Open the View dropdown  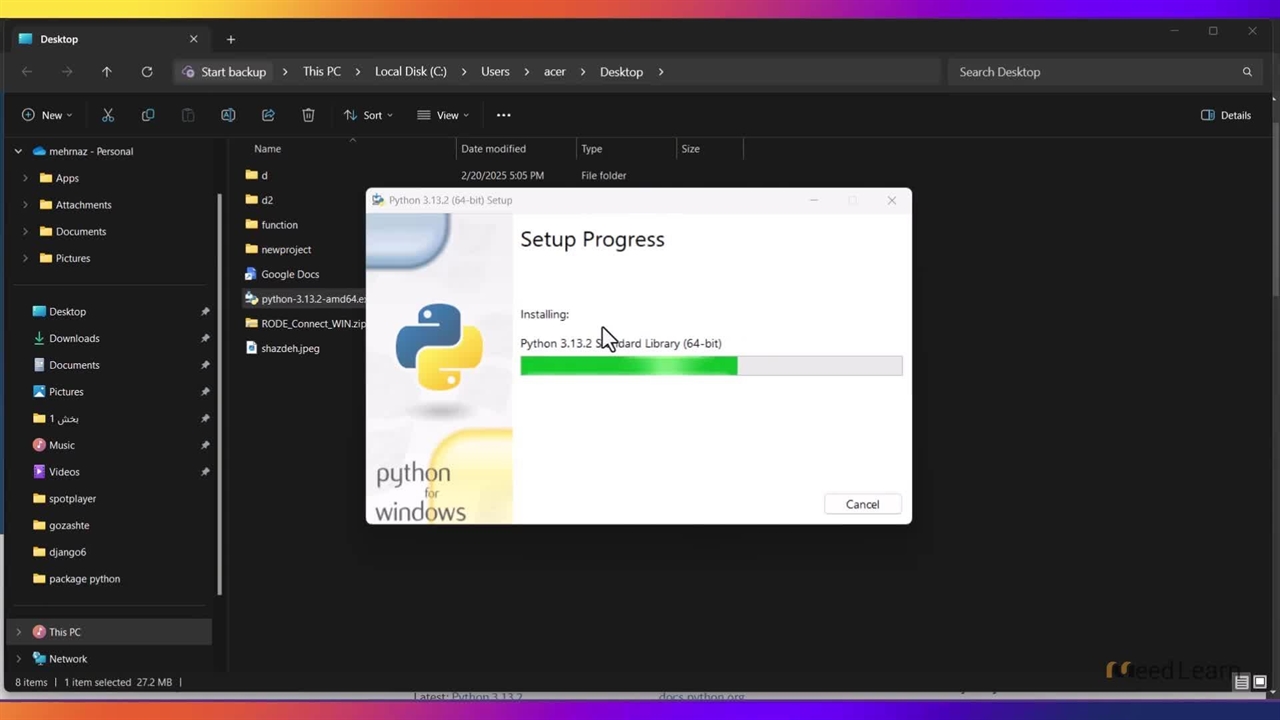click(443, 115)
